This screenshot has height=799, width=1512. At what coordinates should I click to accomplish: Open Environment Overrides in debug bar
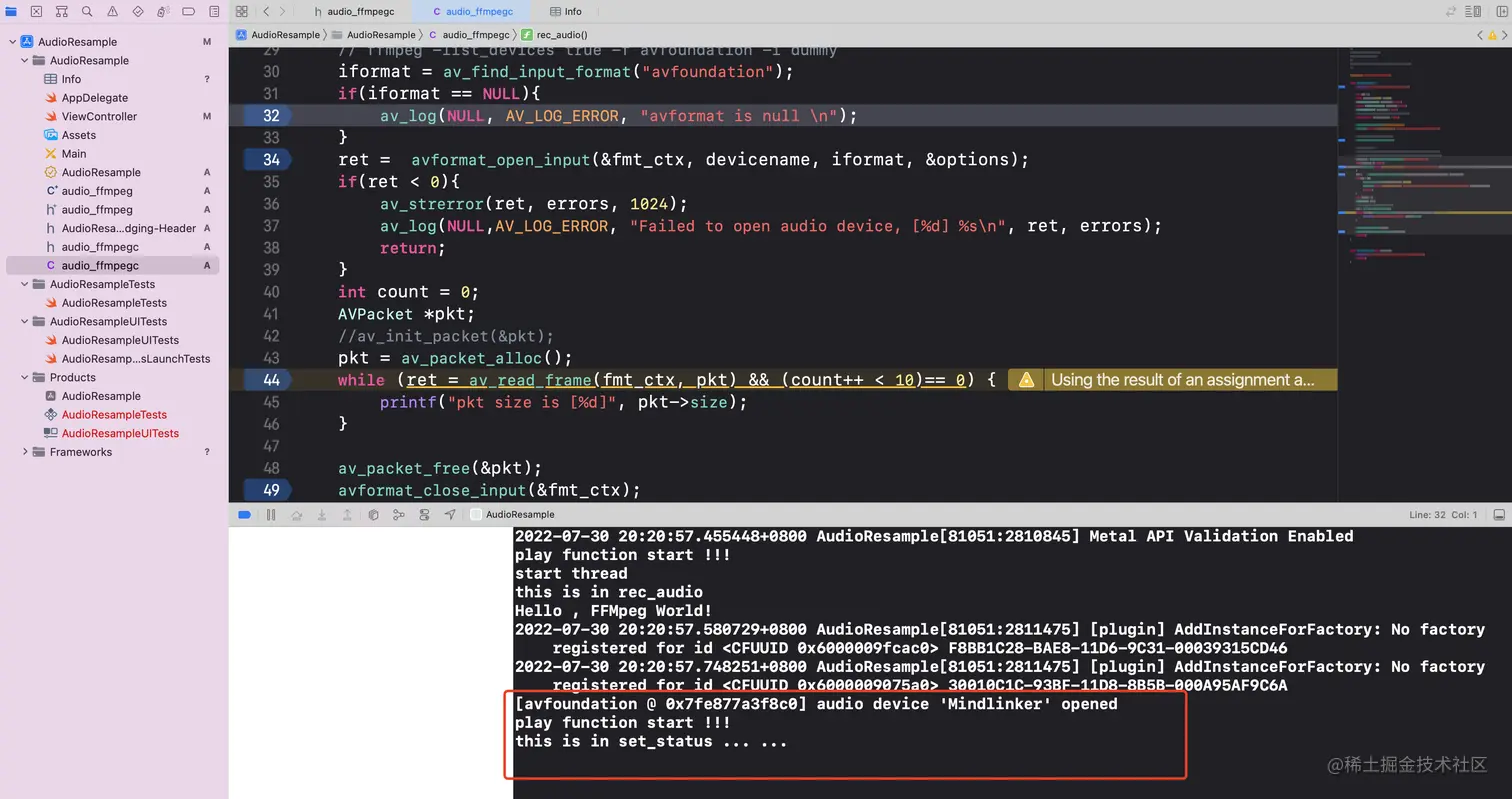click(x=424, y=515)
